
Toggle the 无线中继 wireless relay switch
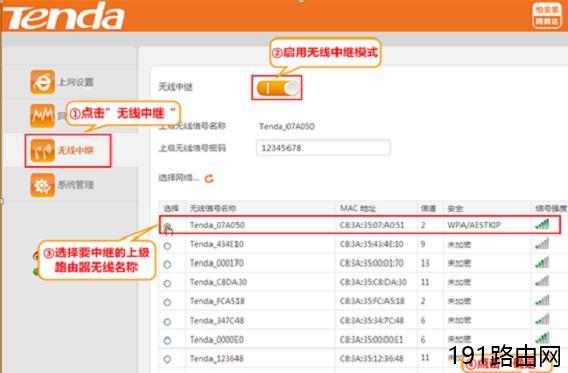(277, 88)
